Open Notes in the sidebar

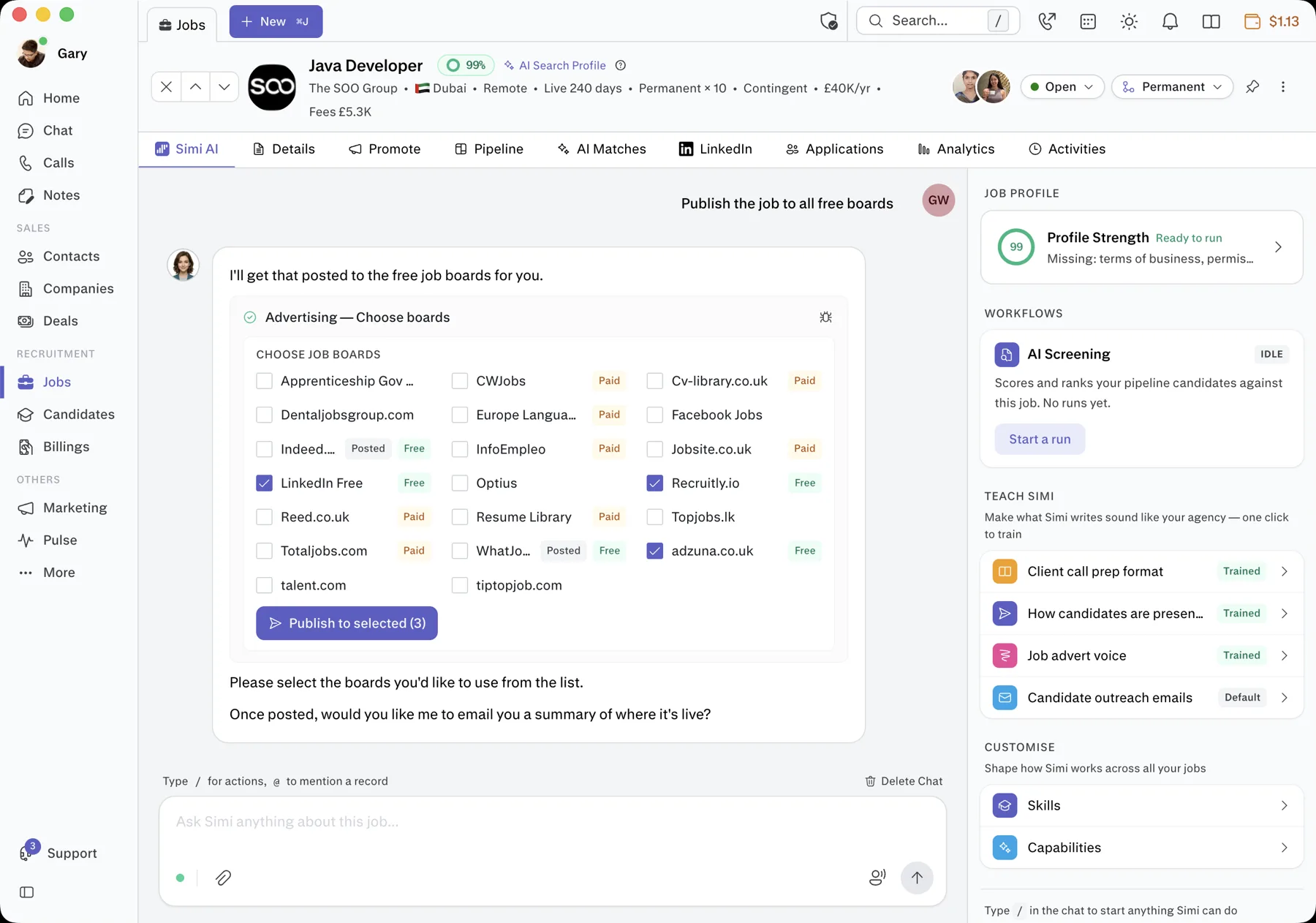(49, 195)
